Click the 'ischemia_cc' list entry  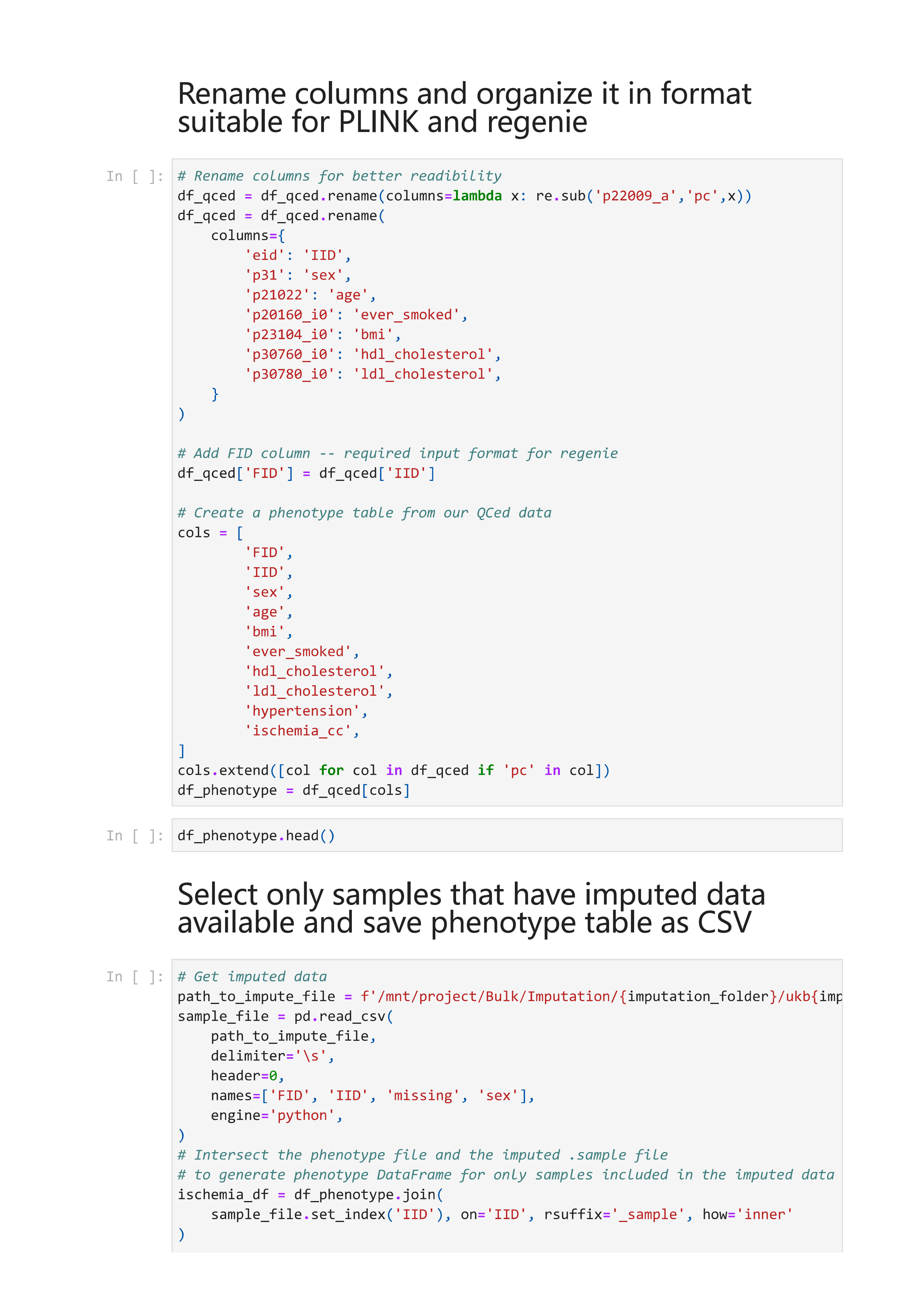(302, 731)
